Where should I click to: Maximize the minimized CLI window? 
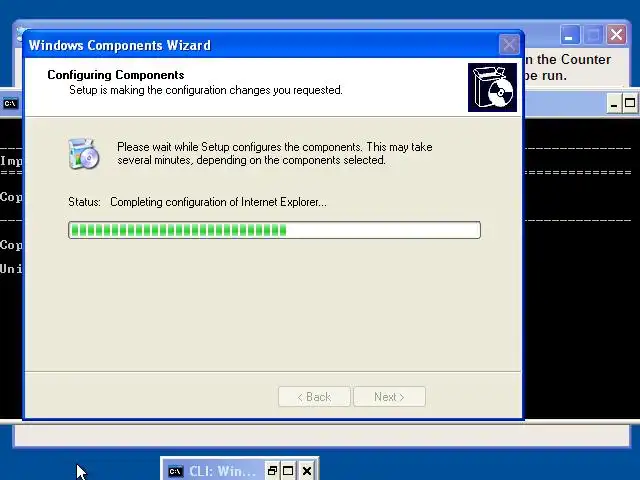coord(288,471)
